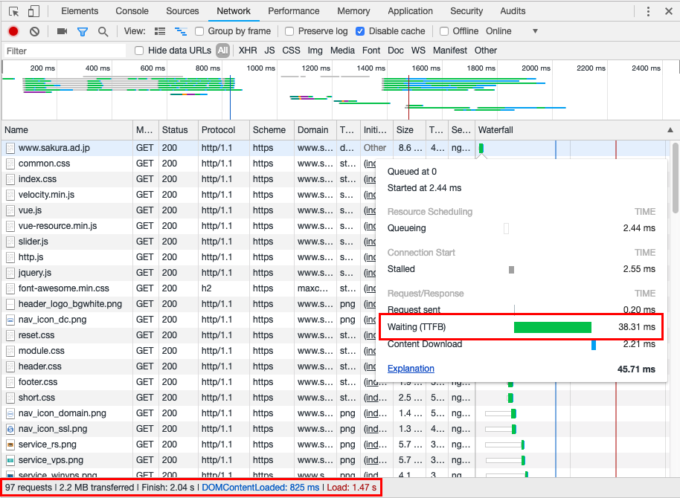The image size is (680, 498).
Task: Switch to the Performance tab
Action: [x=294, y=11]
